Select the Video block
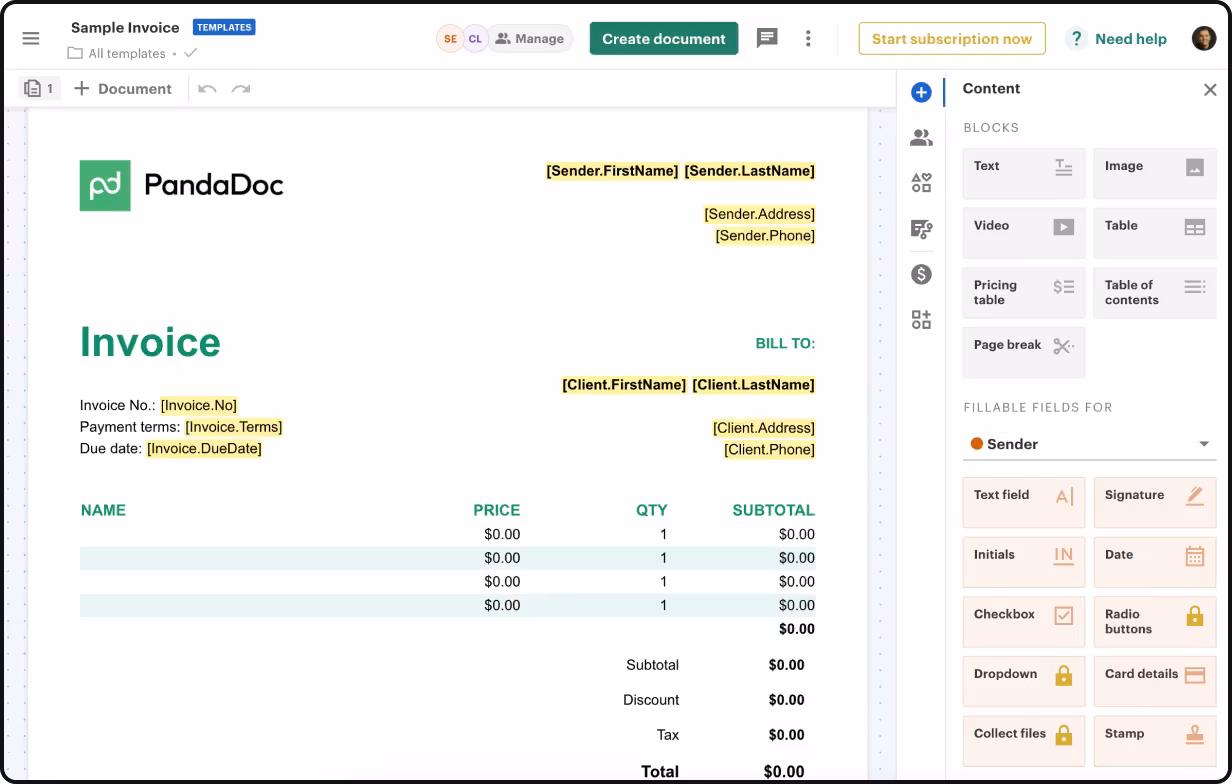This screenshot has width=1232, height=784. point(1023,233)
